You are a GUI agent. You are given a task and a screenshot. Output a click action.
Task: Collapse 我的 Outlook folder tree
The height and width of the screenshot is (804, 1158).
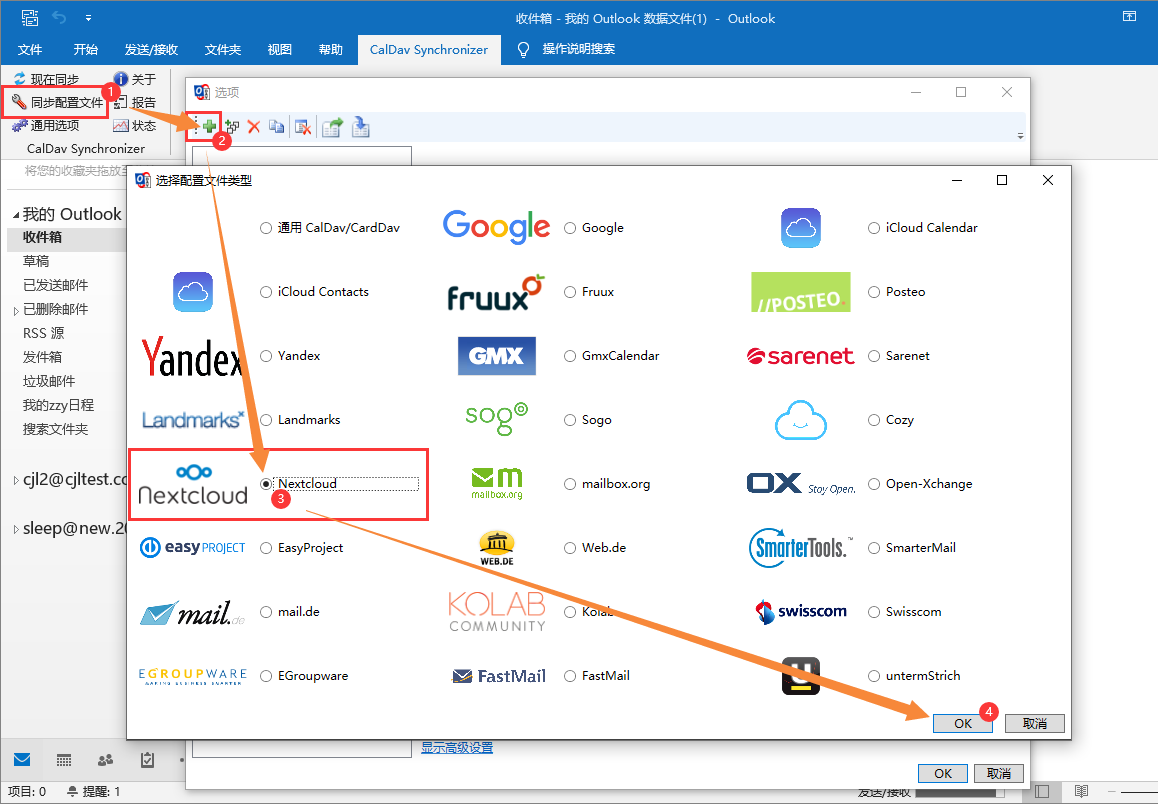coord(16,215)
